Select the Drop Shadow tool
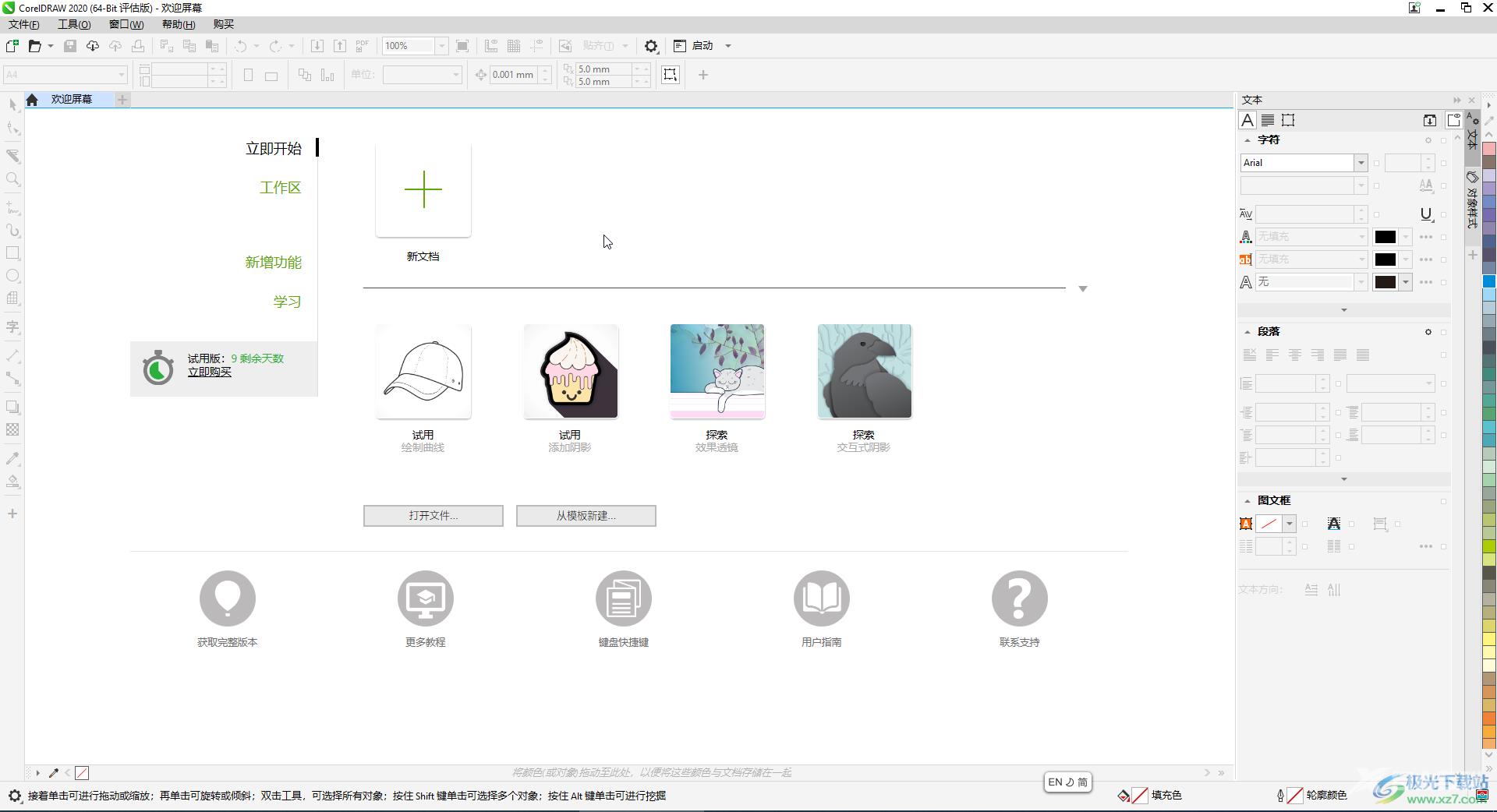This screenshot has height=812, width=1497. pyautogui.click(x=12, y=407)
